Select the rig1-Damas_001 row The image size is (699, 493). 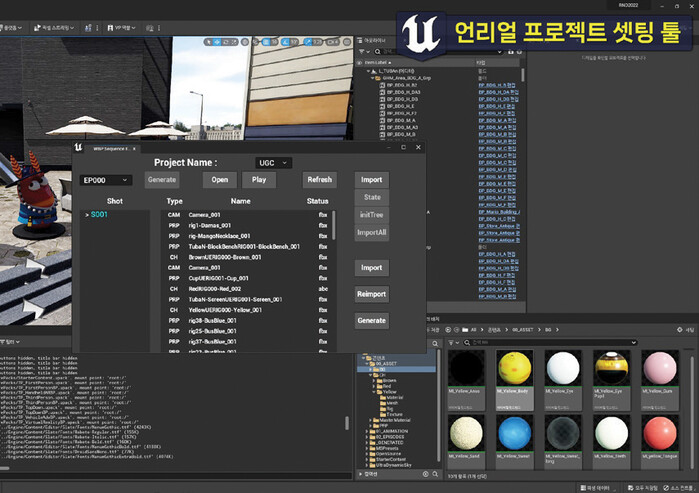coord(247,226)
